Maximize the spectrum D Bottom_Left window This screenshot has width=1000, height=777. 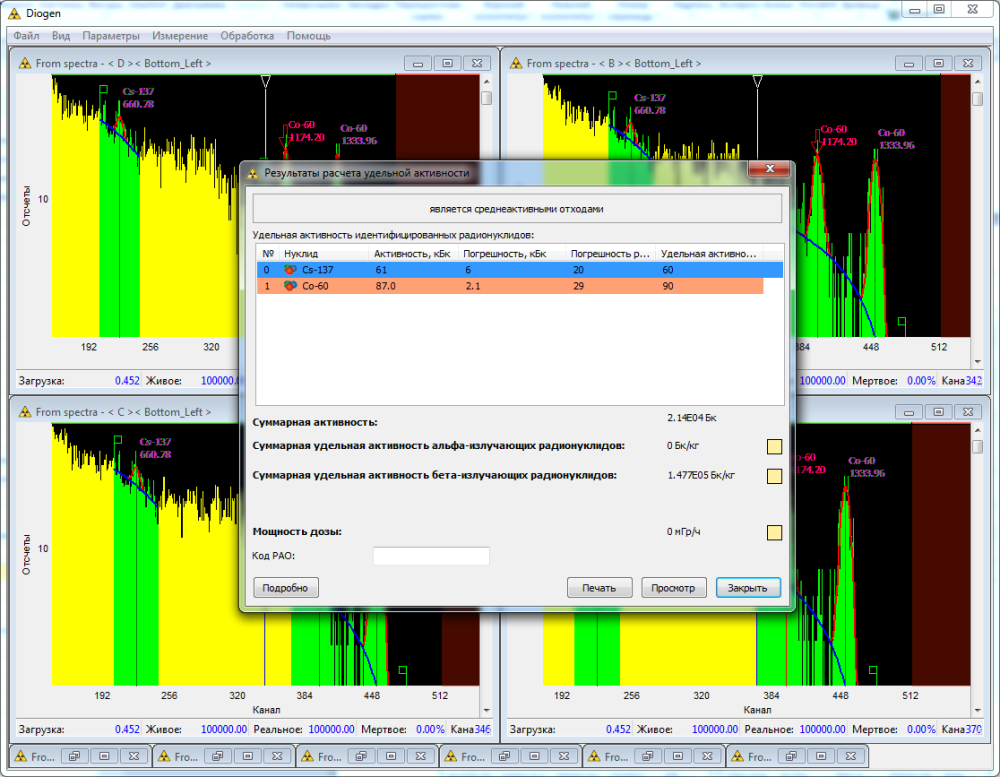[448, 63]
